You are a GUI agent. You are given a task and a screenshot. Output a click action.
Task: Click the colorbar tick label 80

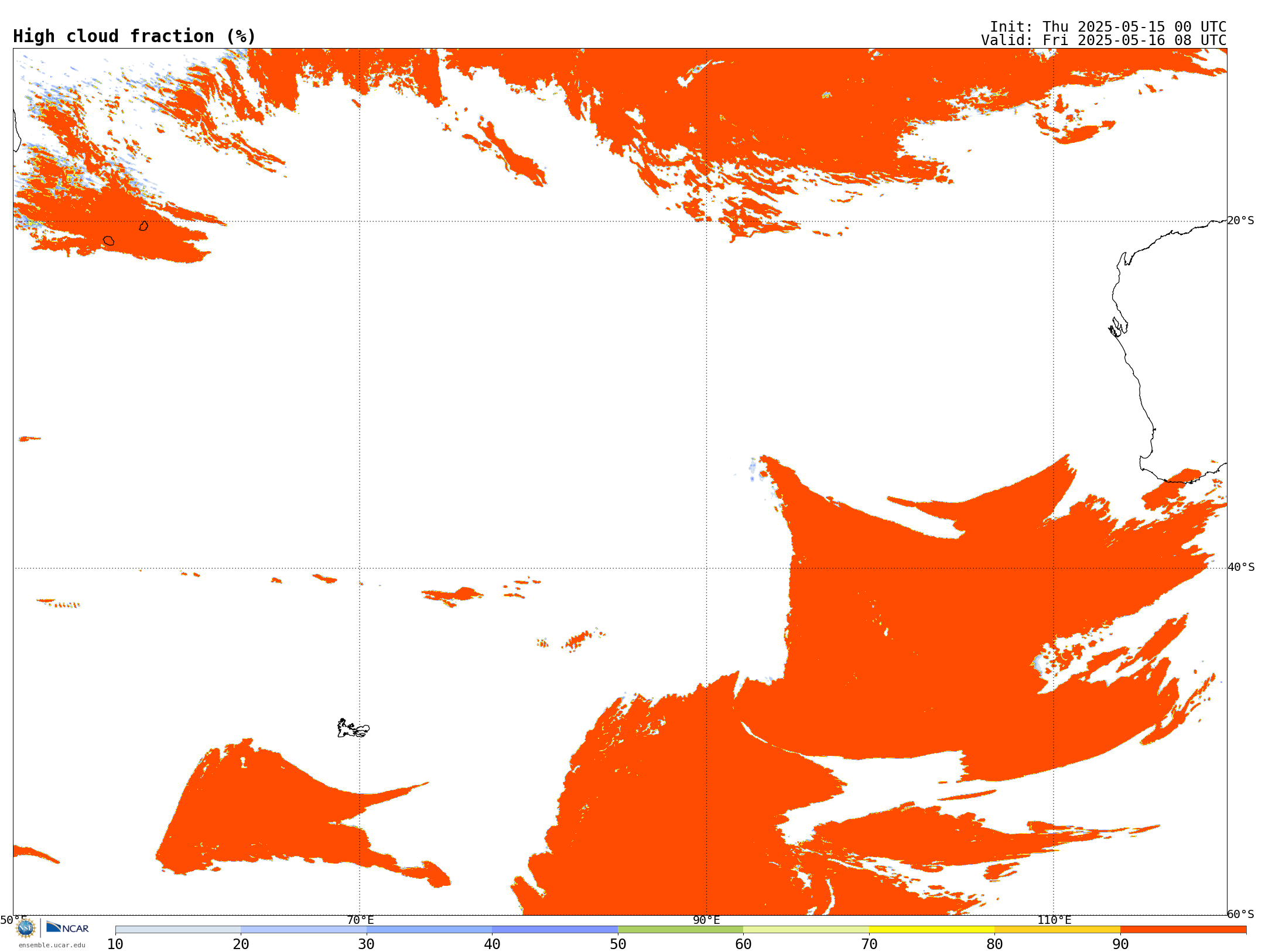[x=994, y=944]
